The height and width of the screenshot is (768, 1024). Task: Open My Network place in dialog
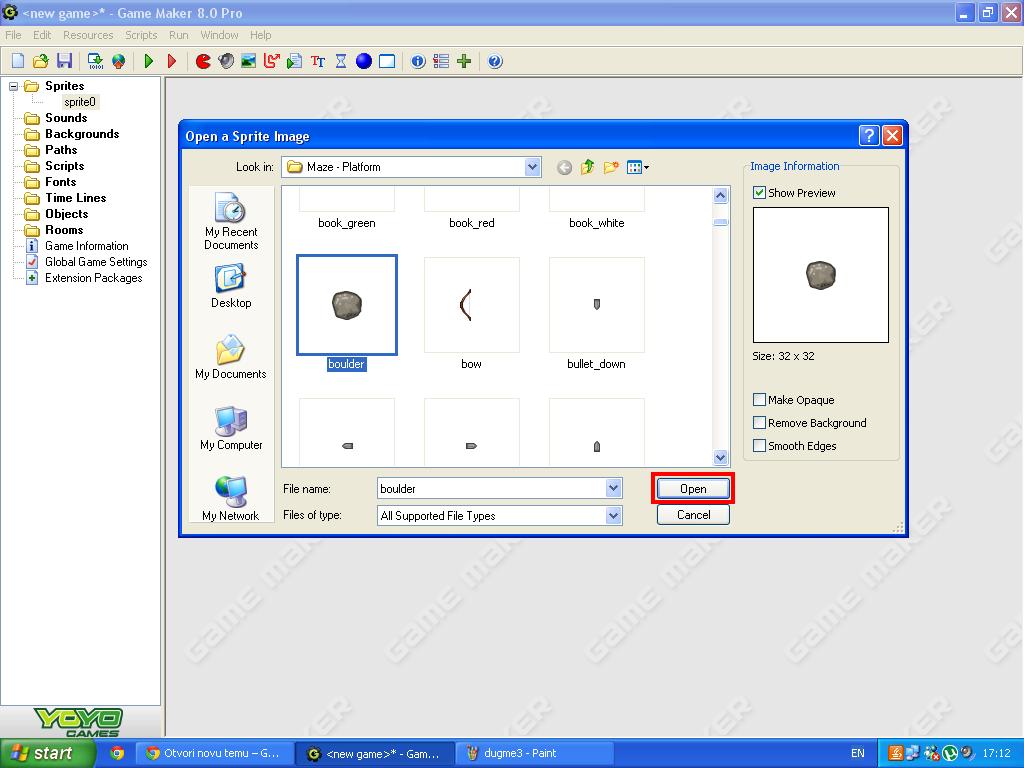click(x=231, y=498)
